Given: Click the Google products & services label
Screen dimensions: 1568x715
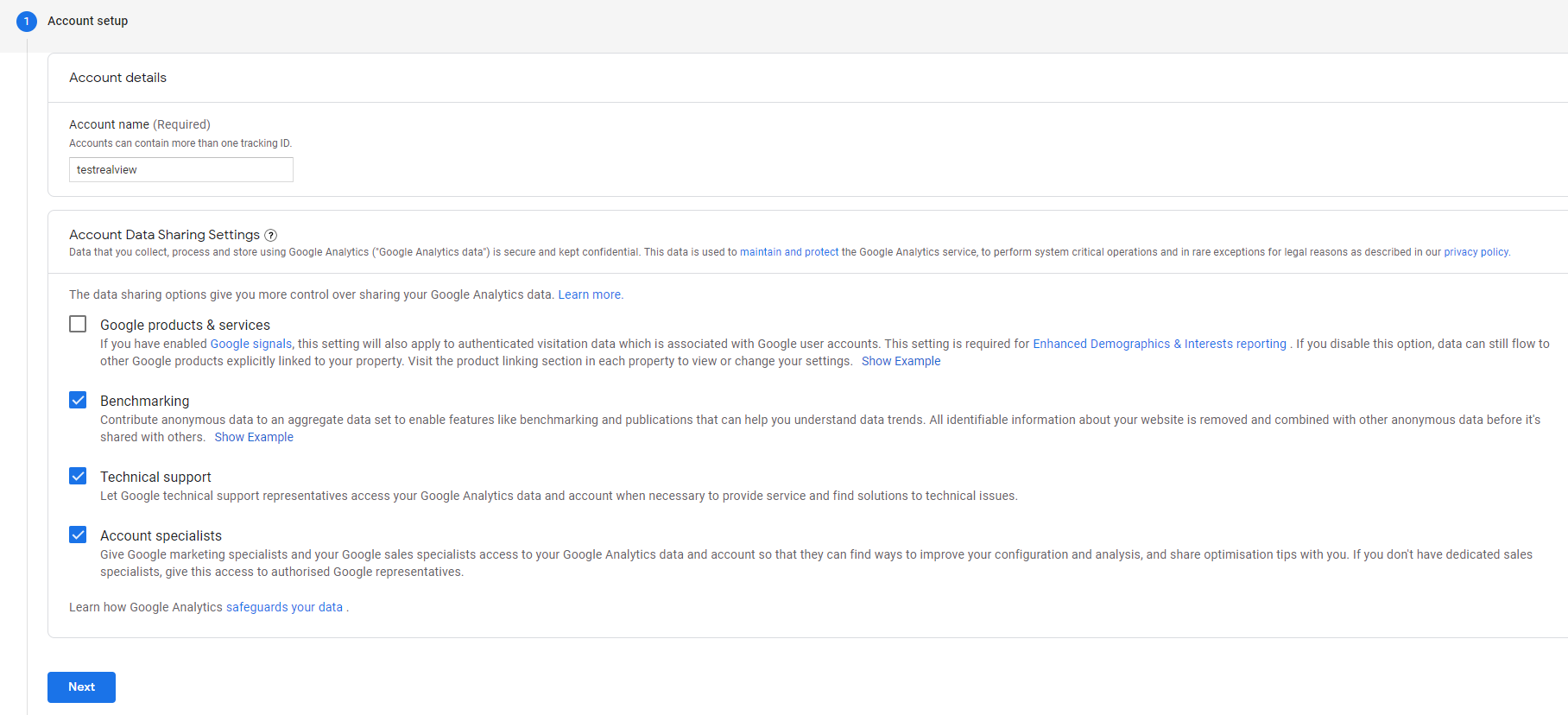Looking at the screenshot, I should coord(185,325).
